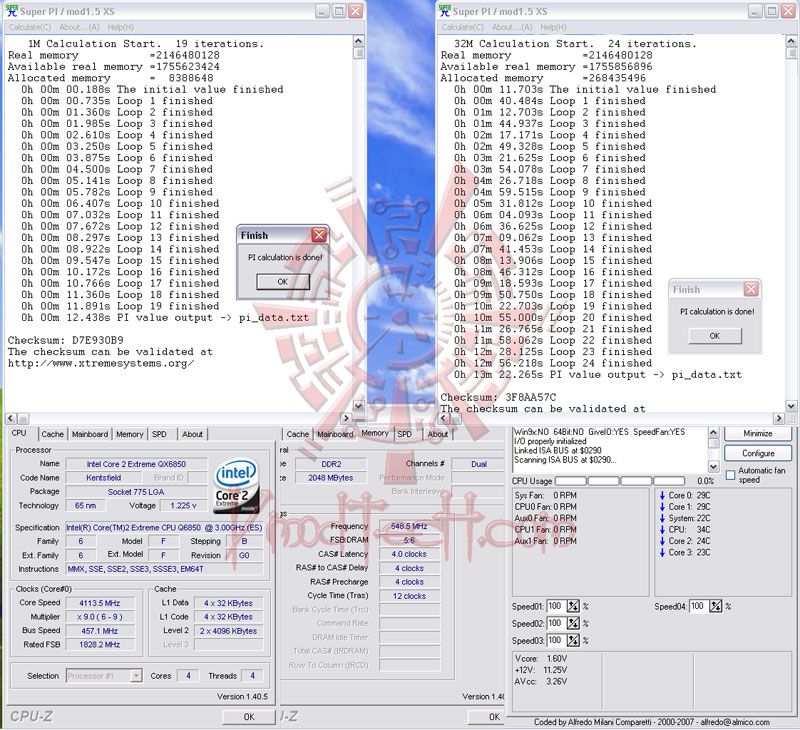Screen dimensions: 800x730
Task: Click the Speed01 percent stepper icon
Action: point(573,606)
